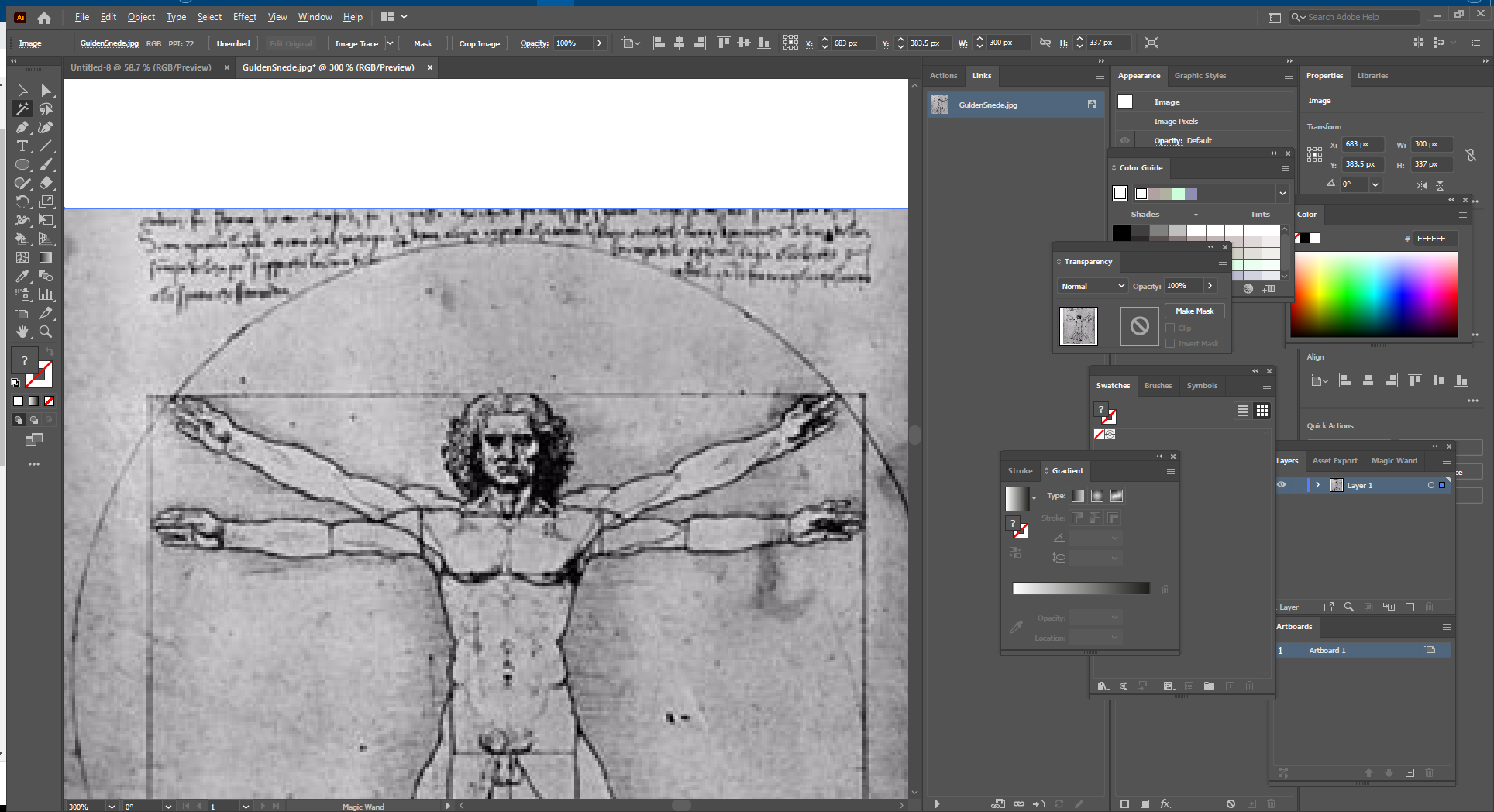1494x812 pixels.
Task: Select the Eraser tool
Action: (x=46, y=184)
